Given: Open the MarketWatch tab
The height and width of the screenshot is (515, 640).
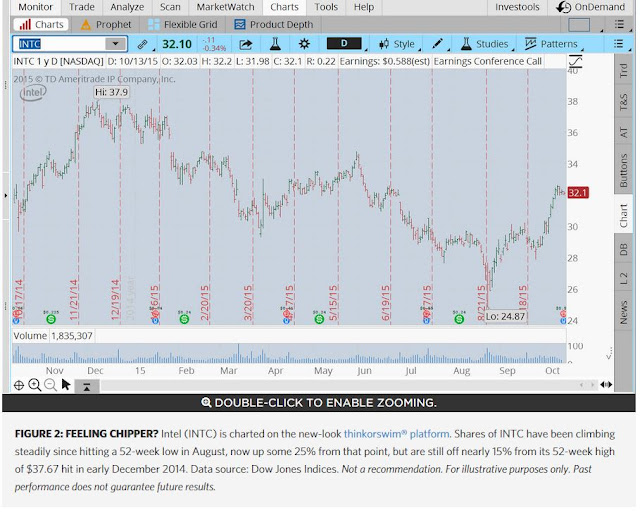Looking at the screenshot, I should 225,7.
